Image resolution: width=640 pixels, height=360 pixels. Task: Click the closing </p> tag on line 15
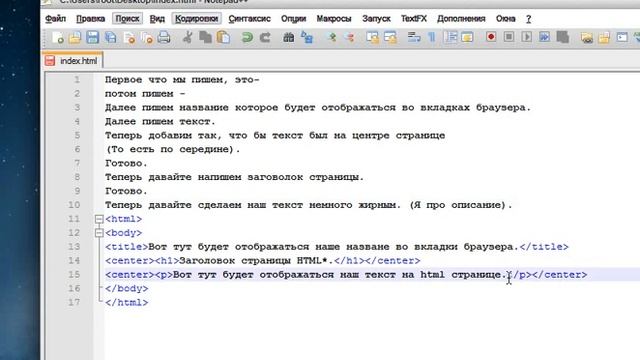pos(519,275)
